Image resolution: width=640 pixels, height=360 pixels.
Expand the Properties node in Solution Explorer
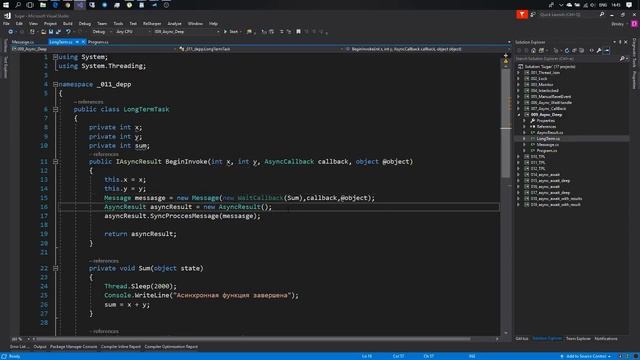pyautogui.click(x=524, y=121)
